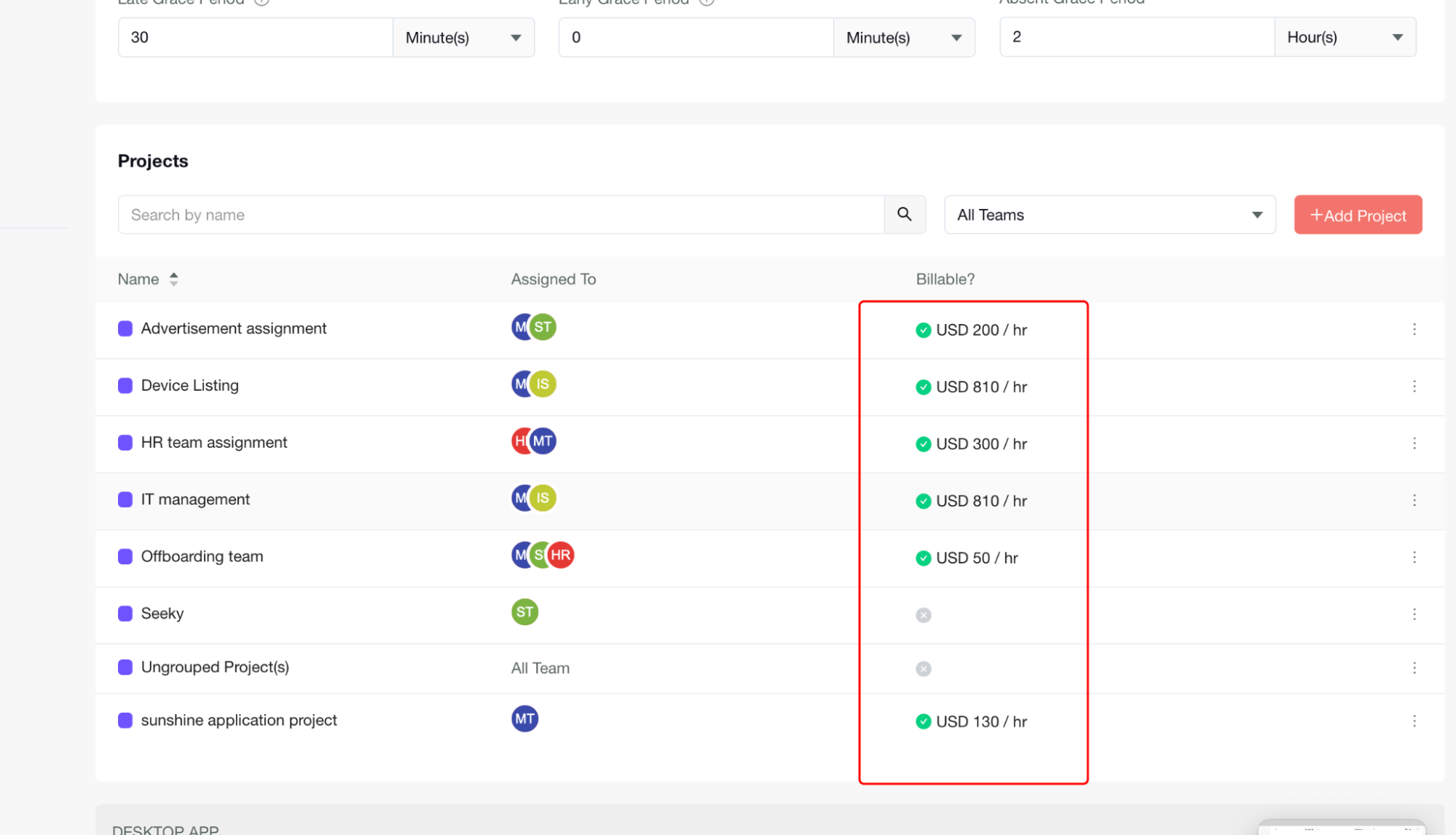Open more options for Advertisement assignment
Image resolution: width=1456 pixels, height=835 pixels.
(1414, 329)
